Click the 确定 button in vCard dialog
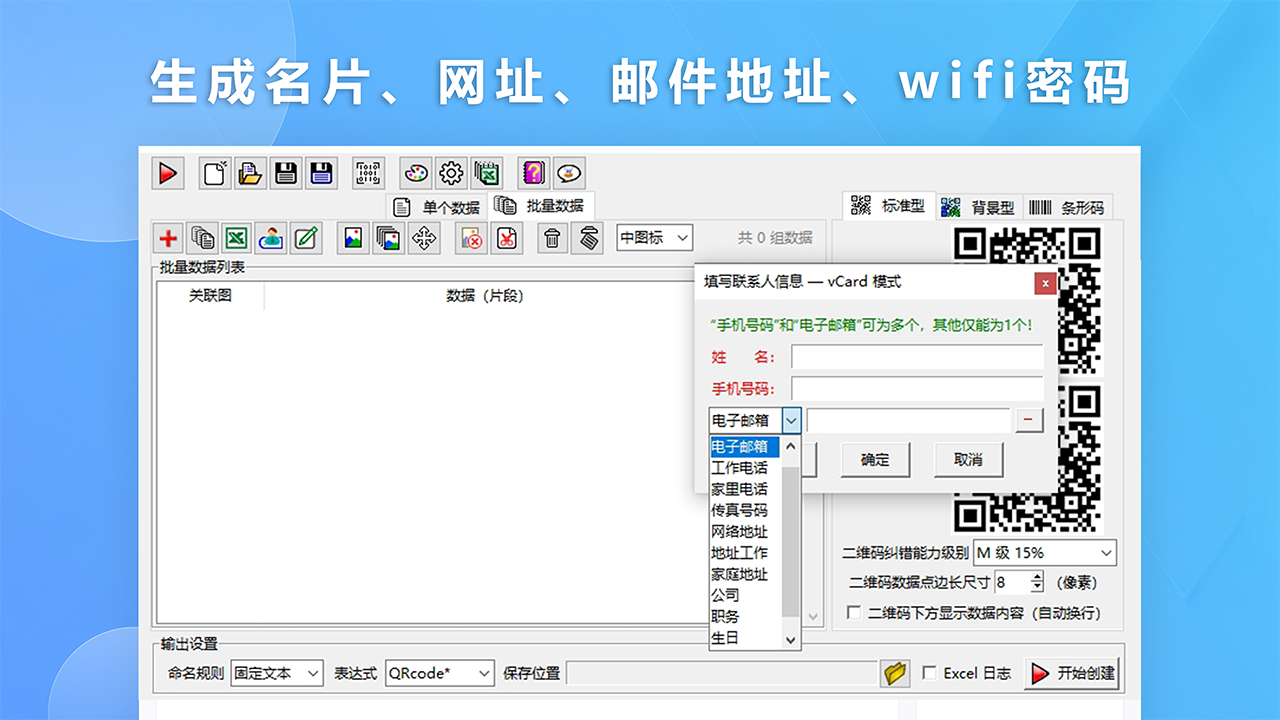The width and height of the screenshot is (1280, 720). tap(874, 460)
